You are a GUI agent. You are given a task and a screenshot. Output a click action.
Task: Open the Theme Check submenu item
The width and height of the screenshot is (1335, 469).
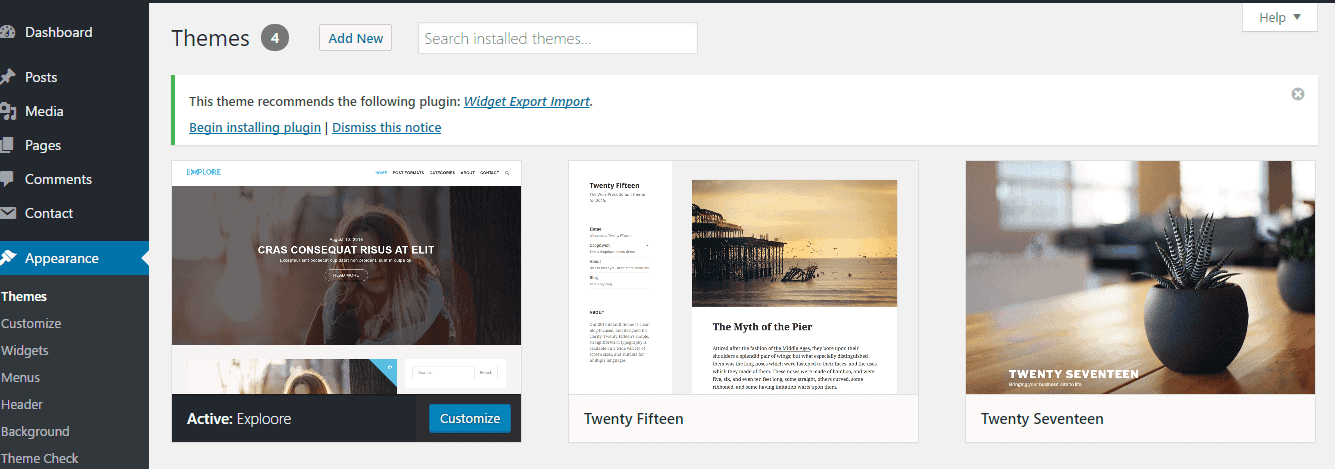(x=40, y=458)
